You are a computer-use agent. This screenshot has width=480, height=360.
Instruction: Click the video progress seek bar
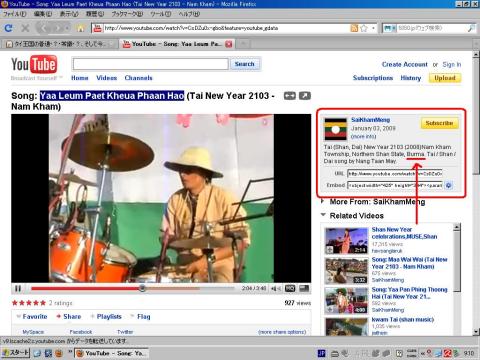[133, 288]
